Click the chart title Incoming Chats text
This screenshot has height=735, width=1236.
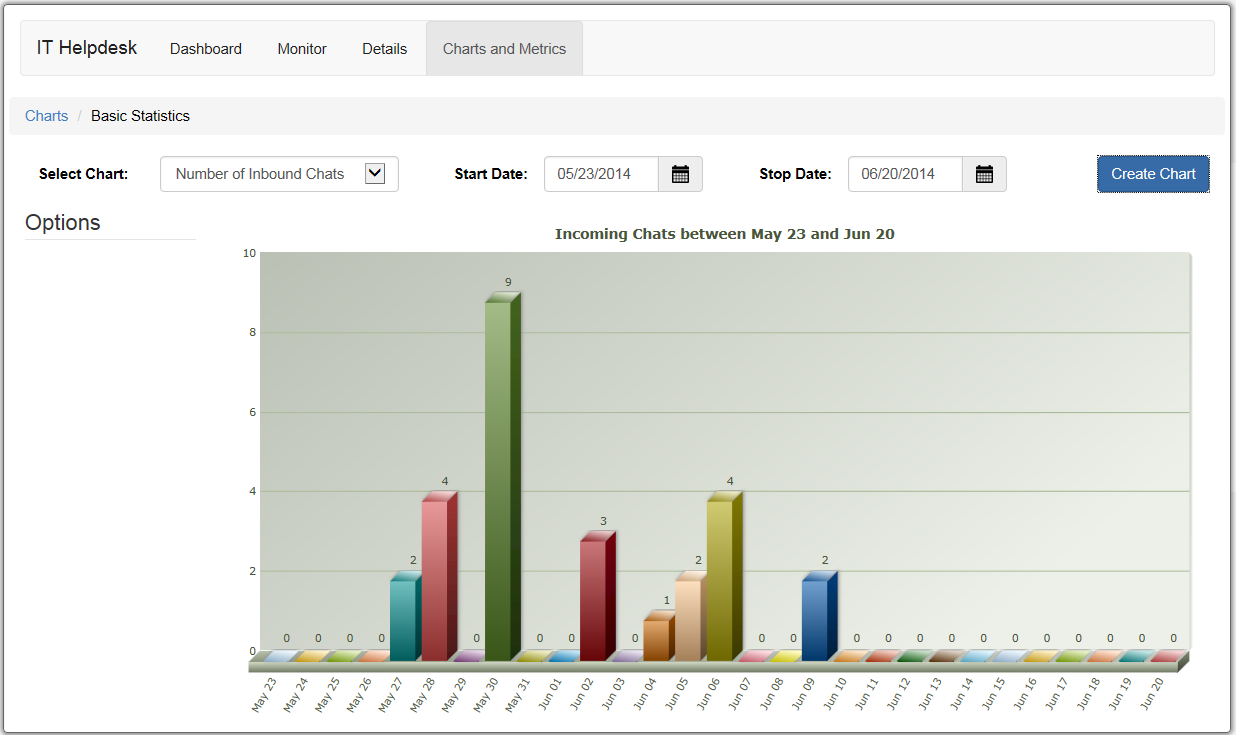[725, 234]
